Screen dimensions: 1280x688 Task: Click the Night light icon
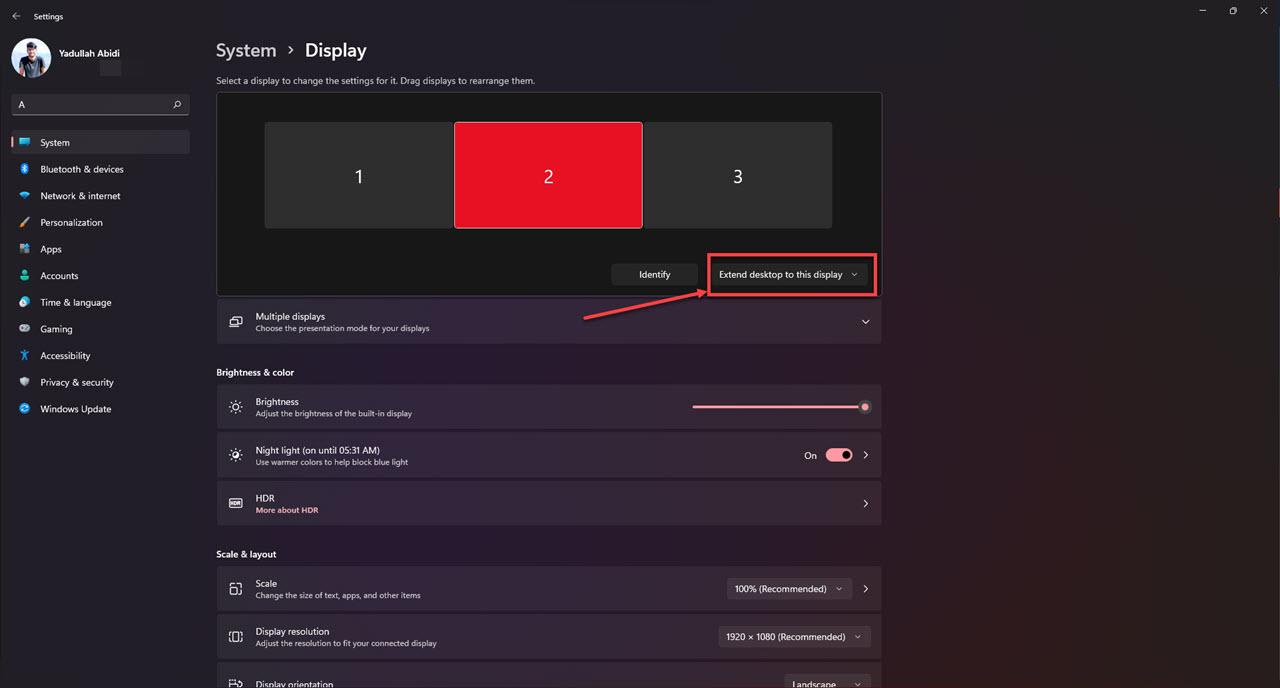[x=236, y=455]
